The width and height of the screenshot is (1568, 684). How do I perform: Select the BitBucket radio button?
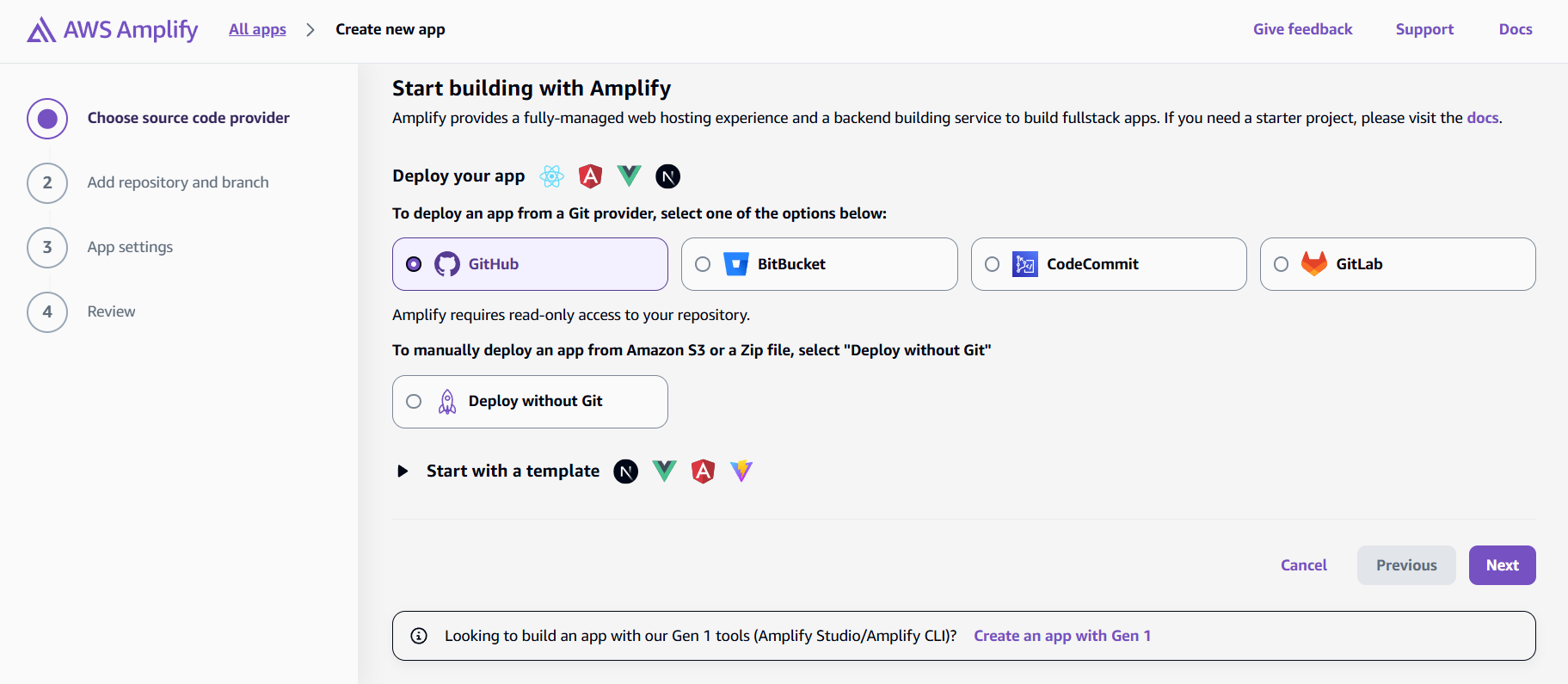(x=703, y=264)
